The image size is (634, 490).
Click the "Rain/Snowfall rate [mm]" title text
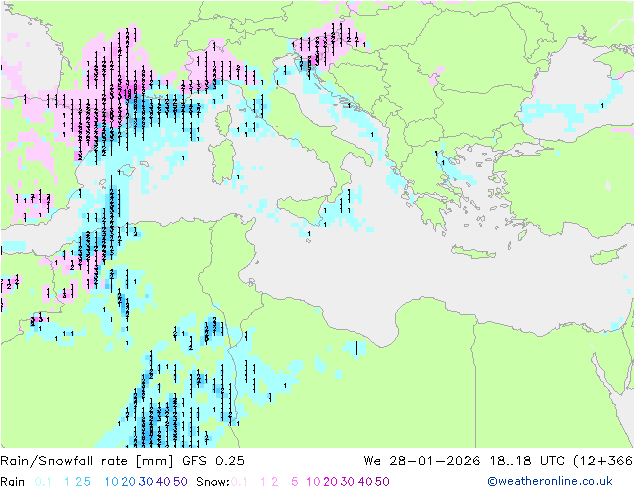point(87,461)
